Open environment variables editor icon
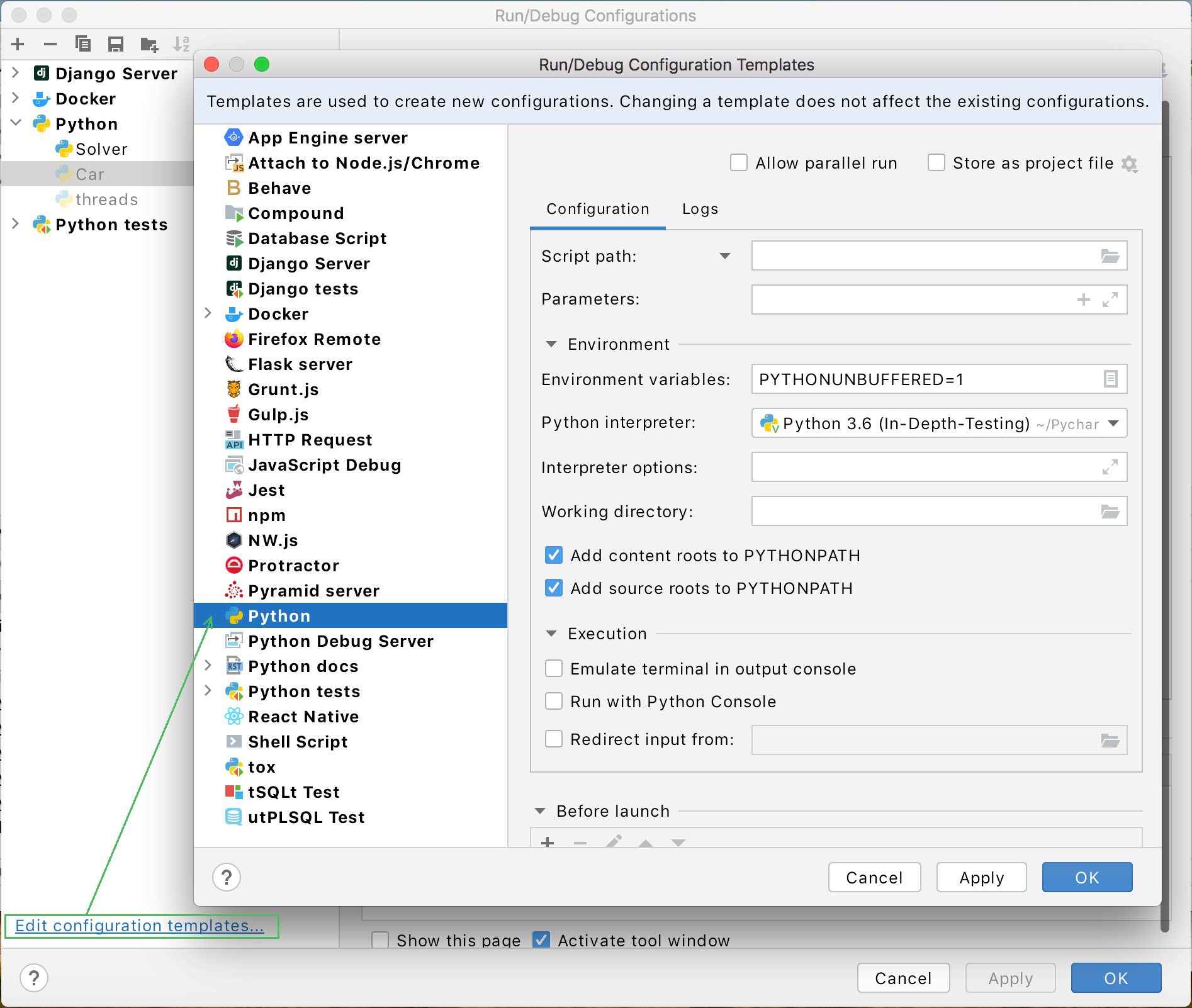Image resolution: width=1192 pixels, height=1008 pixels. point(1111,379)
